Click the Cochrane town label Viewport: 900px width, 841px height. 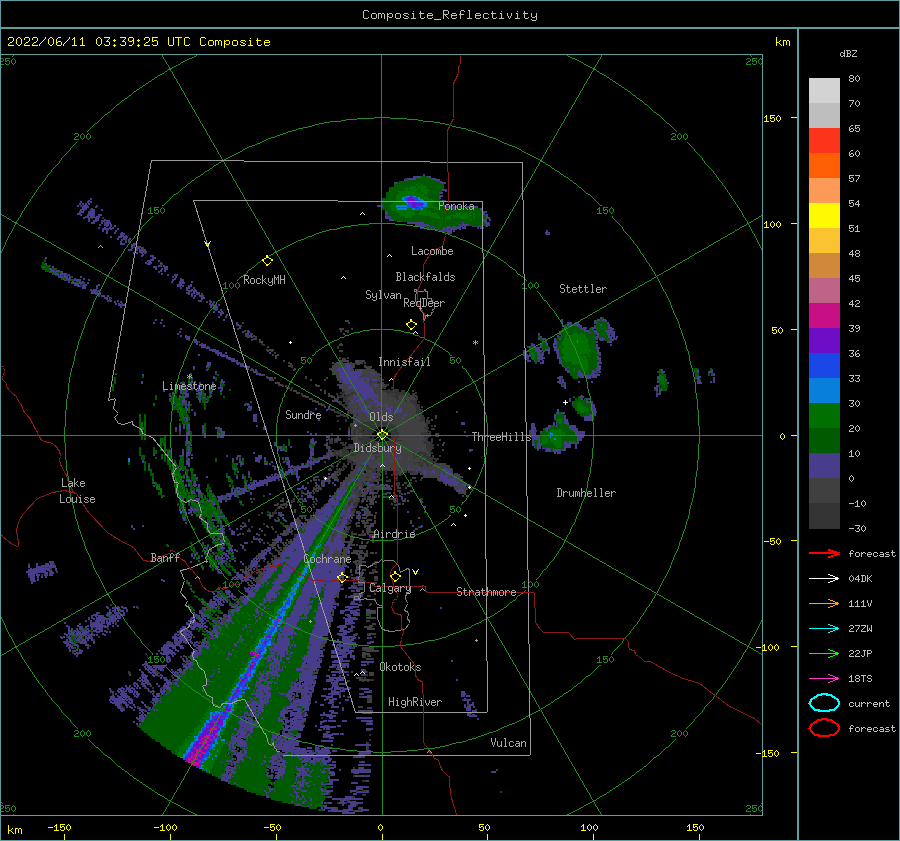point(327,559)
